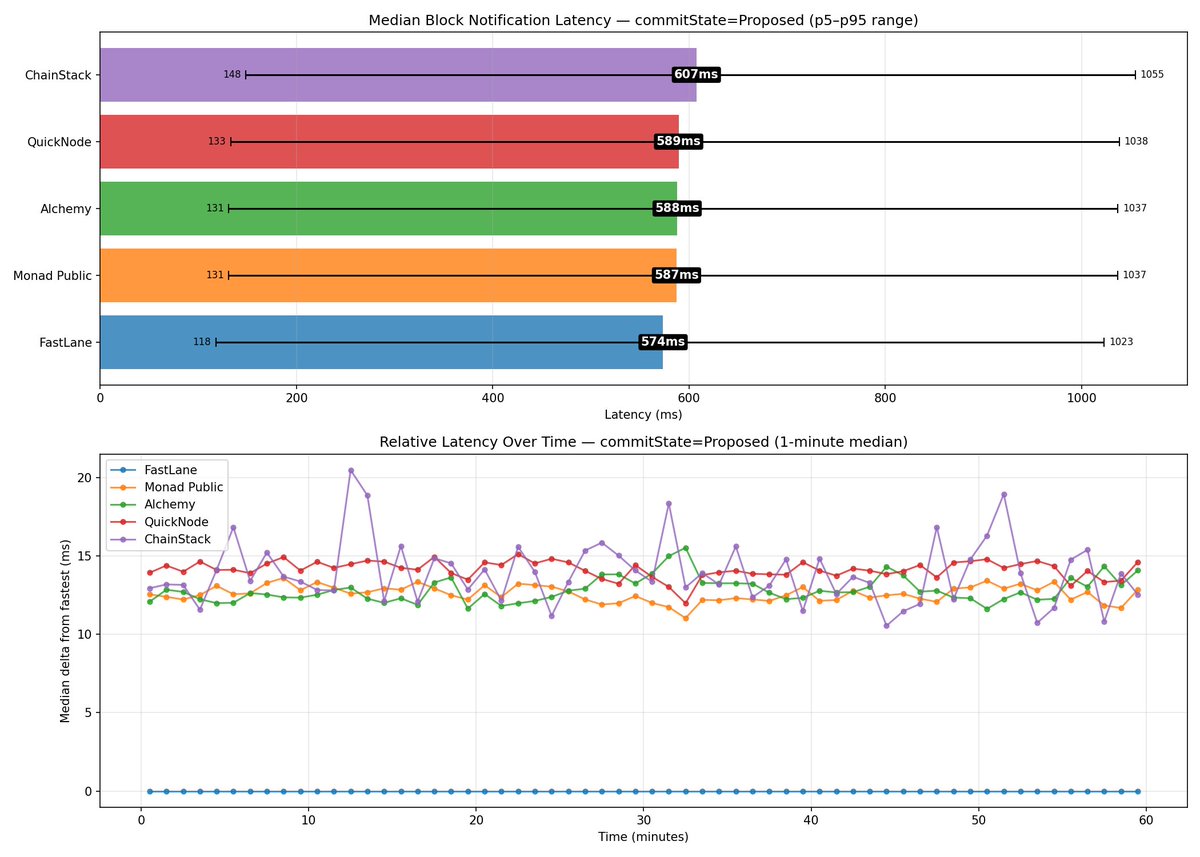The image size is (1200, 857).
Task: Click the 1038 p95 value for QuickNode
Action: (1136, 142)
